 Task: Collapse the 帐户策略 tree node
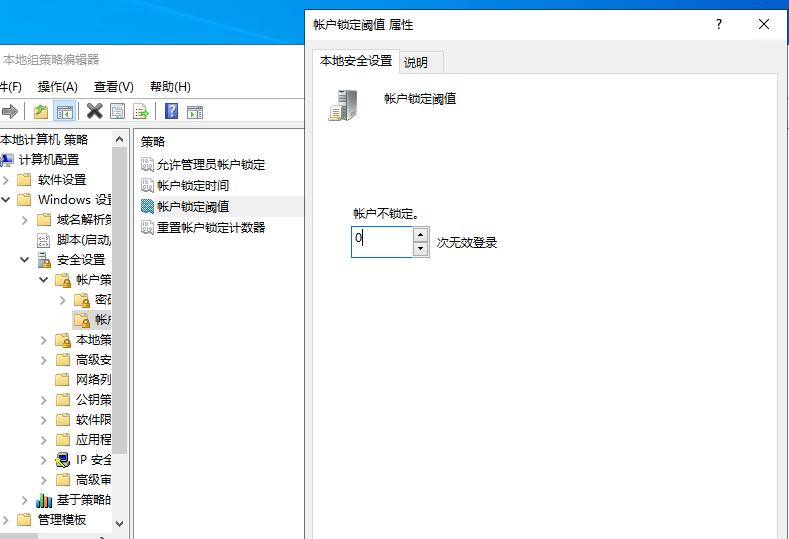coord(44,280)
